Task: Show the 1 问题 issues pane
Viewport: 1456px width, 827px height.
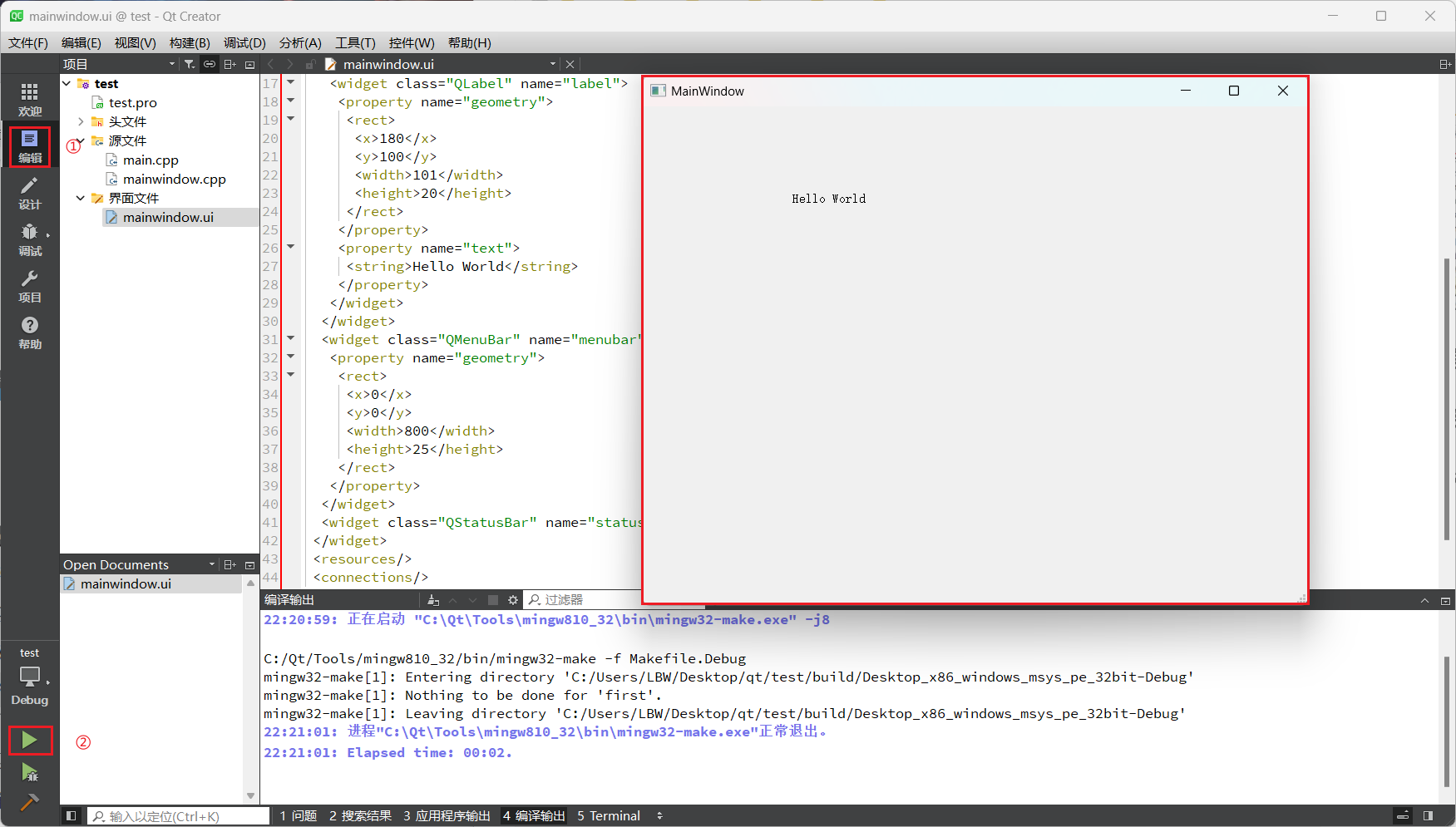Action: [x=299, y=816]
